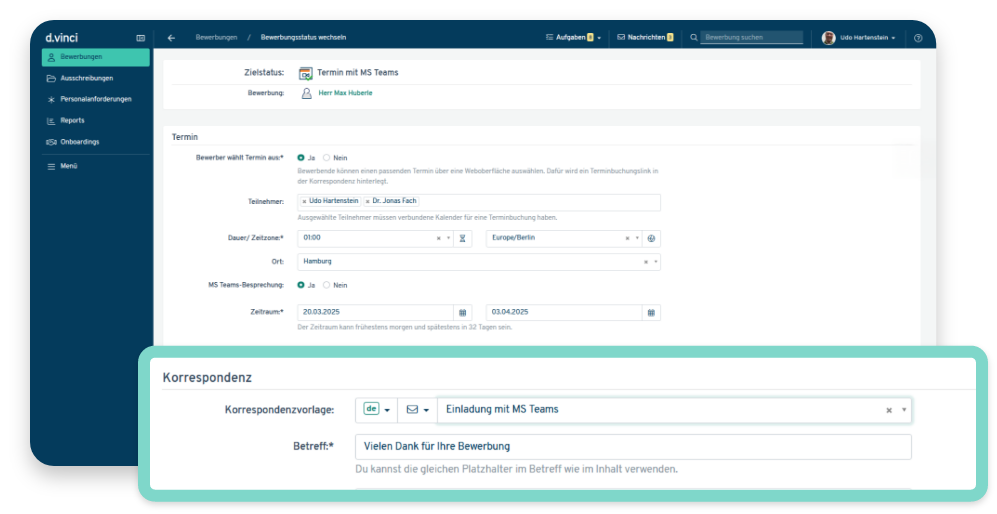Select Nein for MS Teams-Besprechung
This screenshot has height=514, width=997.
[x=327, y=285]
